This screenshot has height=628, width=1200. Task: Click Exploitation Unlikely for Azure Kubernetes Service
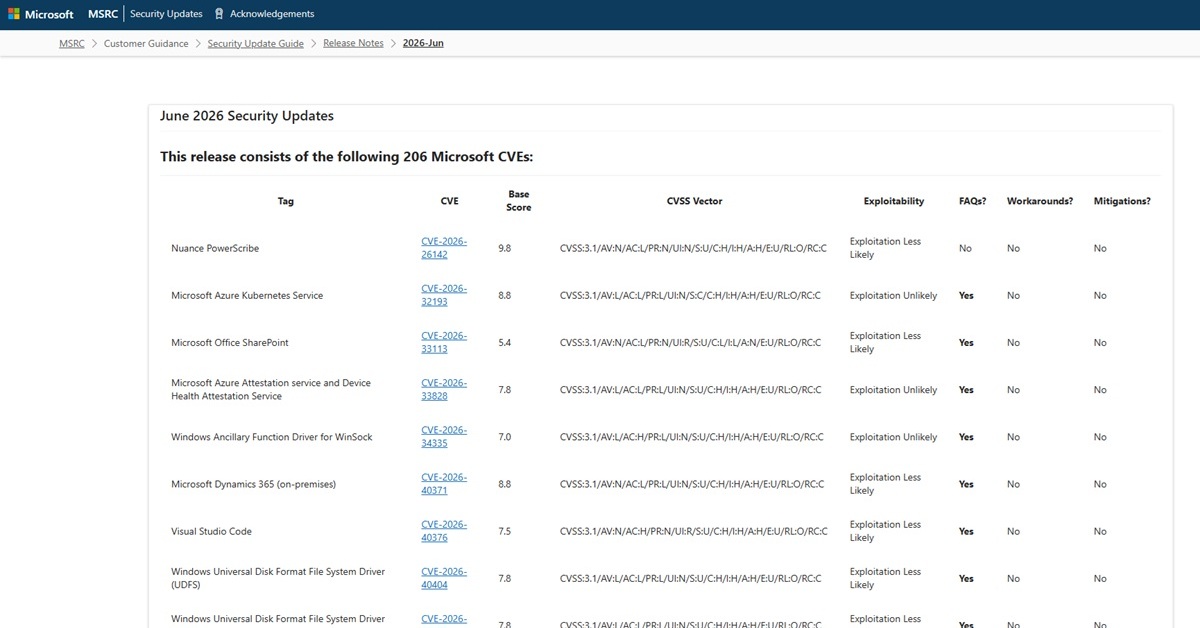tap(894, 295)
